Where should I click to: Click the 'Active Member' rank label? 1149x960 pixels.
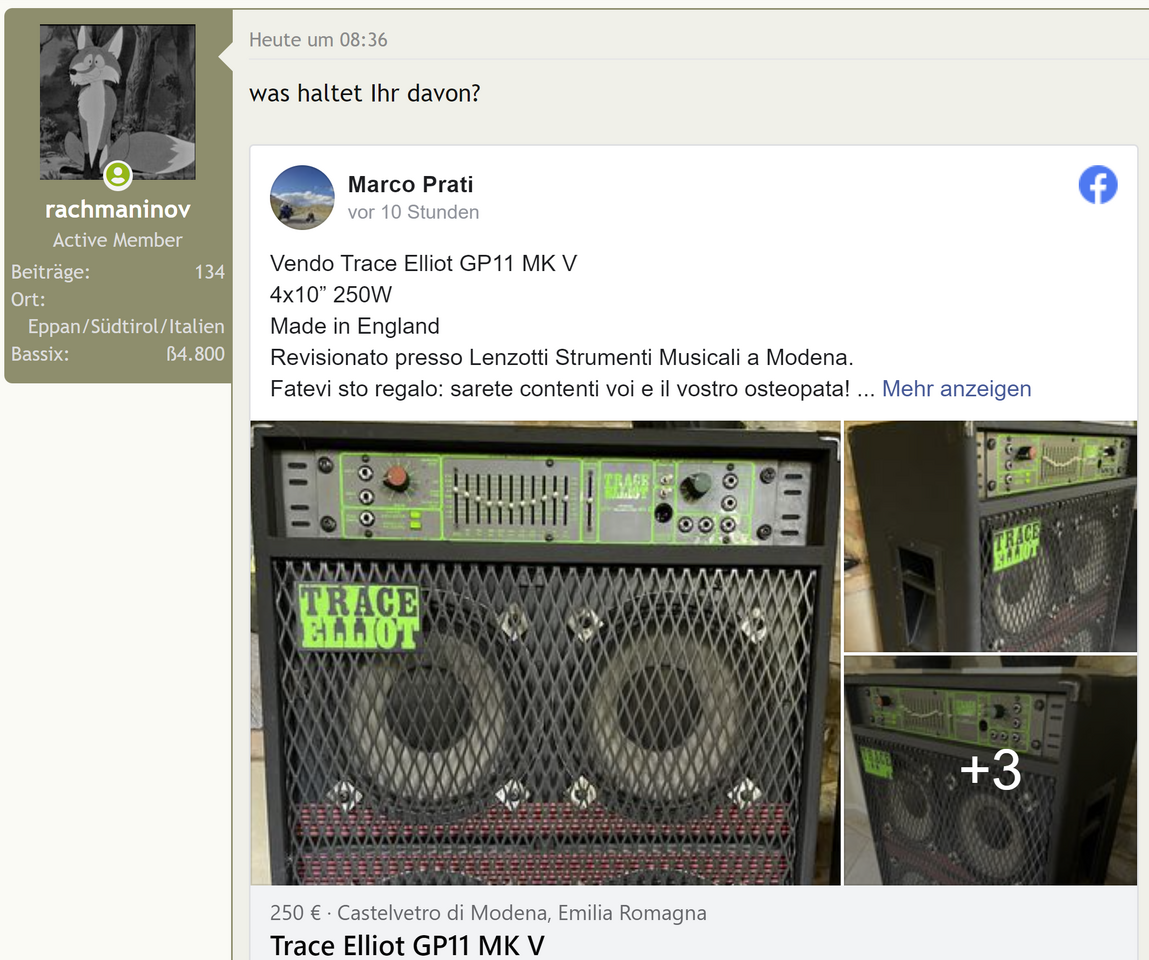[118, 240]
